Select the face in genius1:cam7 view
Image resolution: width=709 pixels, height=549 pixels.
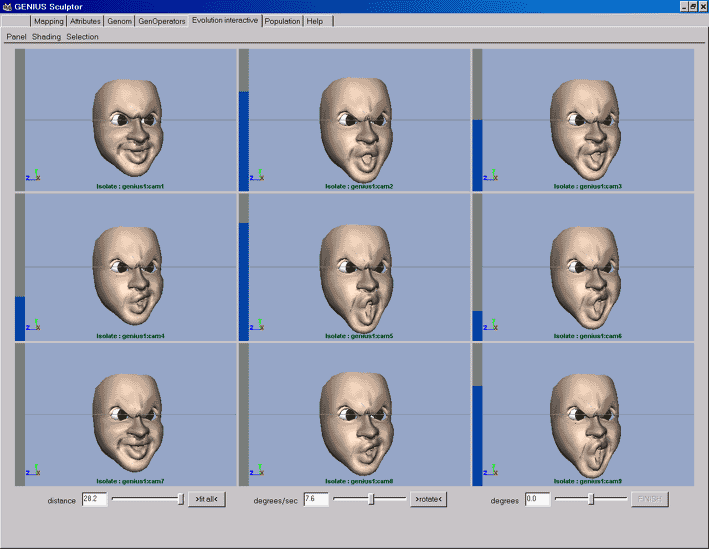(128, 423)
